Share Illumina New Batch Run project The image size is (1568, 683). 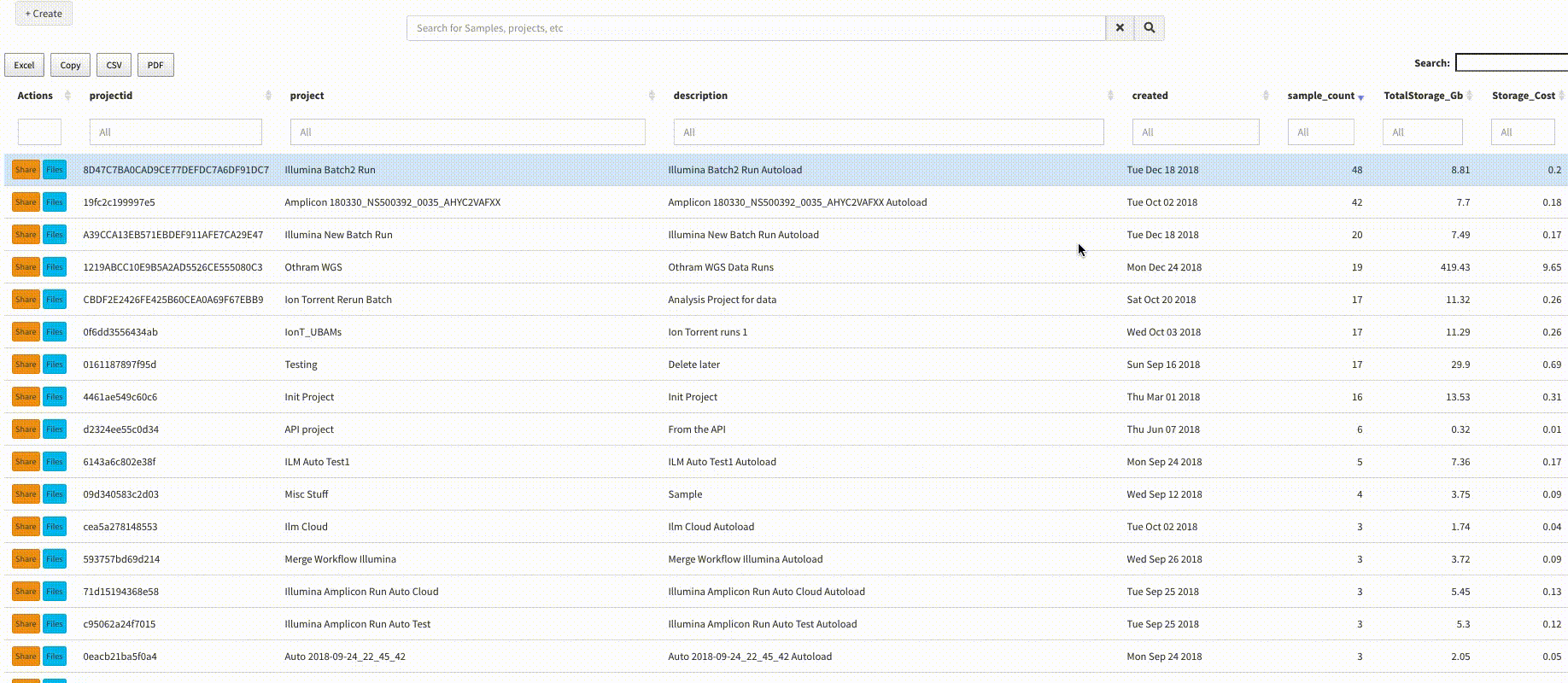[26, 235]
